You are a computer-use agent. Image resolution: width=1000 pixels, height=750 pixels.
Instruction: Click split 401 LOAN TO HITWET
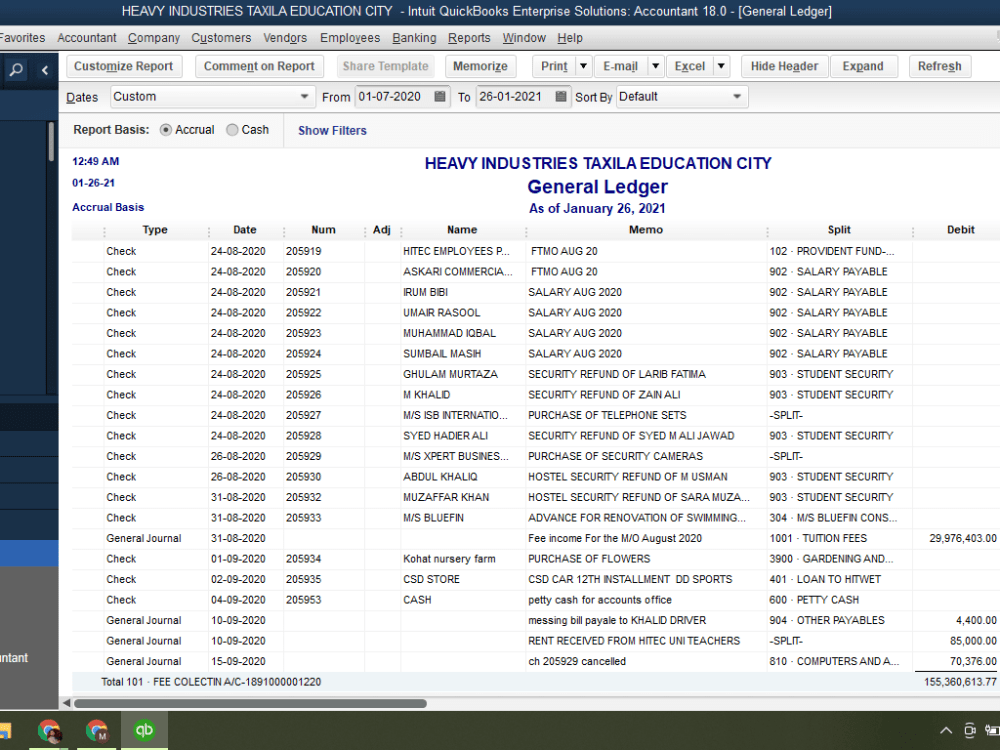(825, 579)
